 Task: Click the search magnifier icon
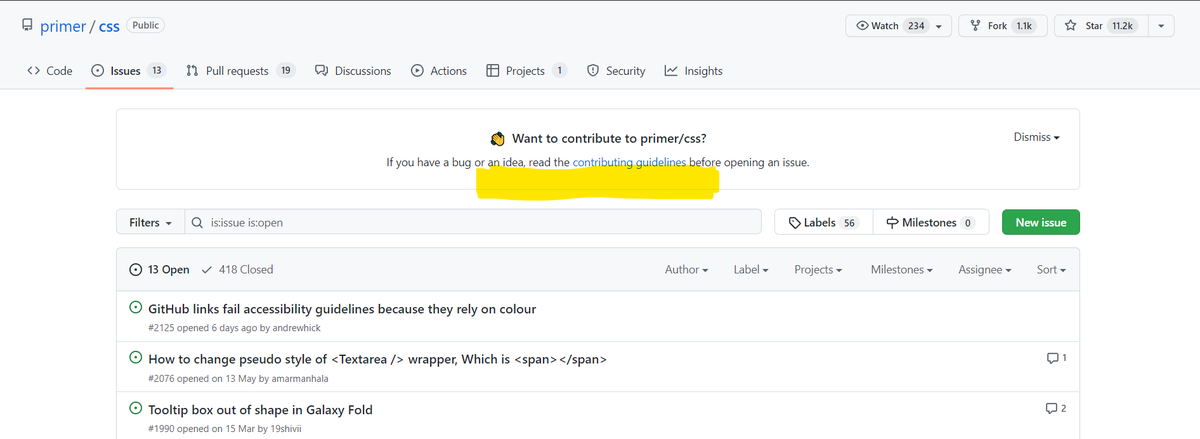tap(198, 222)
